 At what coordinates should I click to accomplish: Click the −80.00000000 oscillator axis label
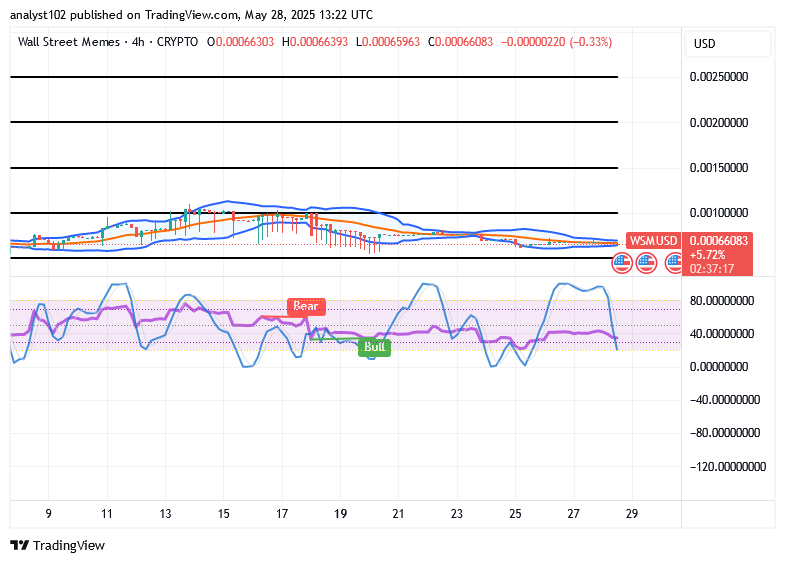[725, 433]
